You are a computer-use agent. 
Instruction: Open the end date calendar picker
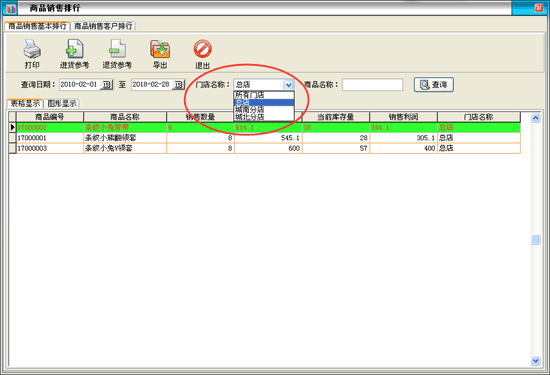(x=179, y=85)
